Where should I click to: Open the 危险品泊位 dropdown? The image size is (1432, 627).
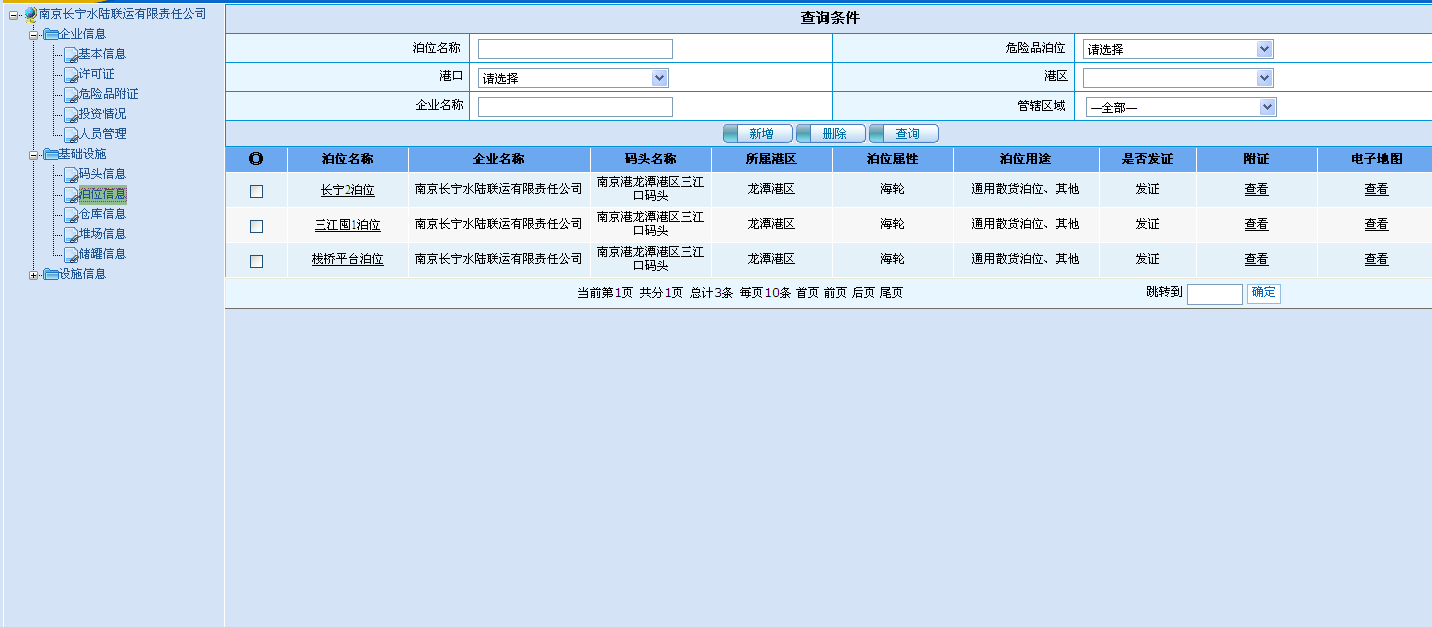click(x=1177, y=49)
